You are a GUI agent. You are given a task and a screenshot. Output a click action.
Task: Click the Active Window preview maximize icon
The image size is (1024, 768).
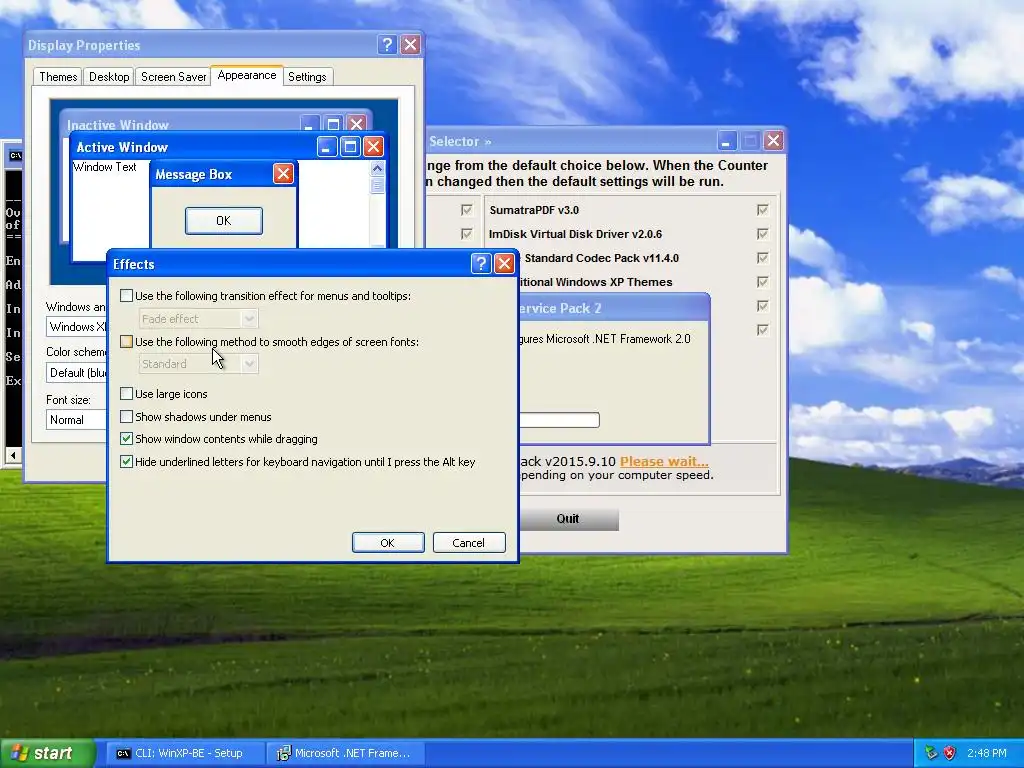(x=350, y=146)
